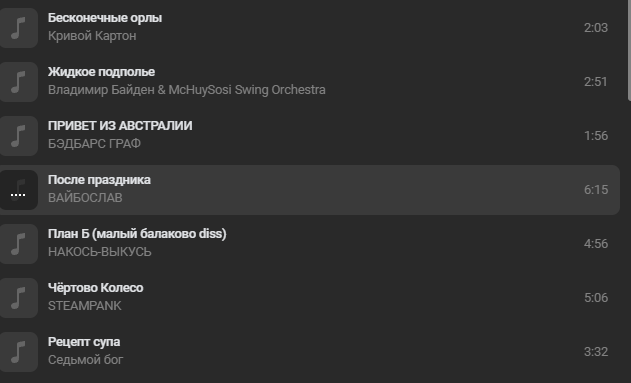Click the music note next to Рецепт супа
Viewport: 631px width, 383px height.
click(19, 352)
